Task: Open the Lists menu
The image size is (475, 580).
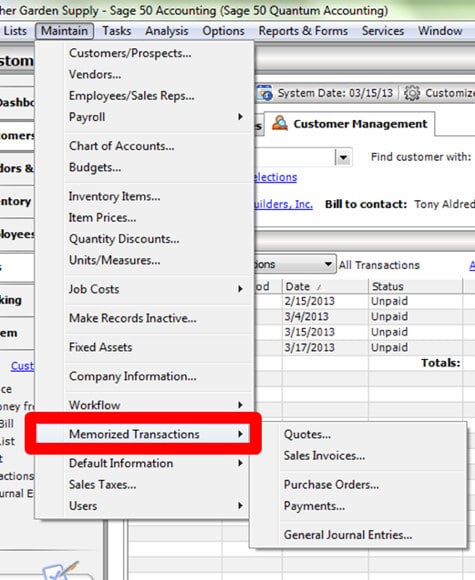Action: [15, 31]
